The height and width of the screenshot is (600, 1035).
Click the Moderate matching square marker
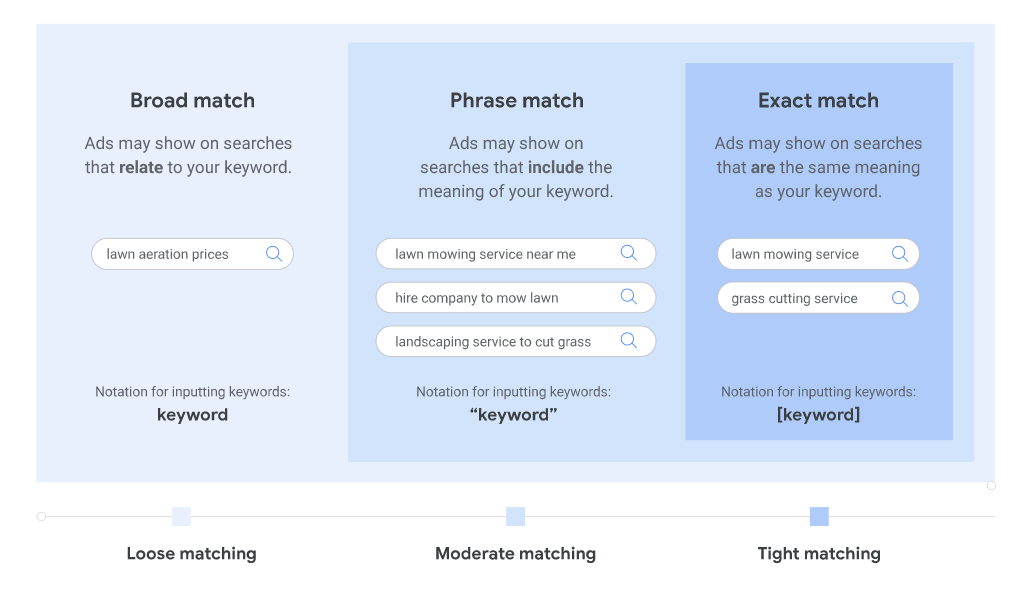coord(515,516)
